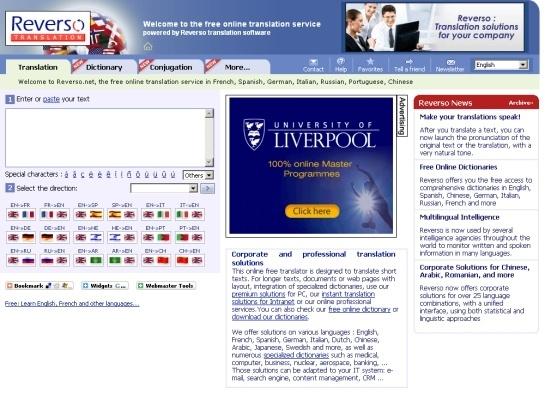Open Multilingual Intelligence news headline
This screenshot has height=410, width=545.
click(459, 217)
